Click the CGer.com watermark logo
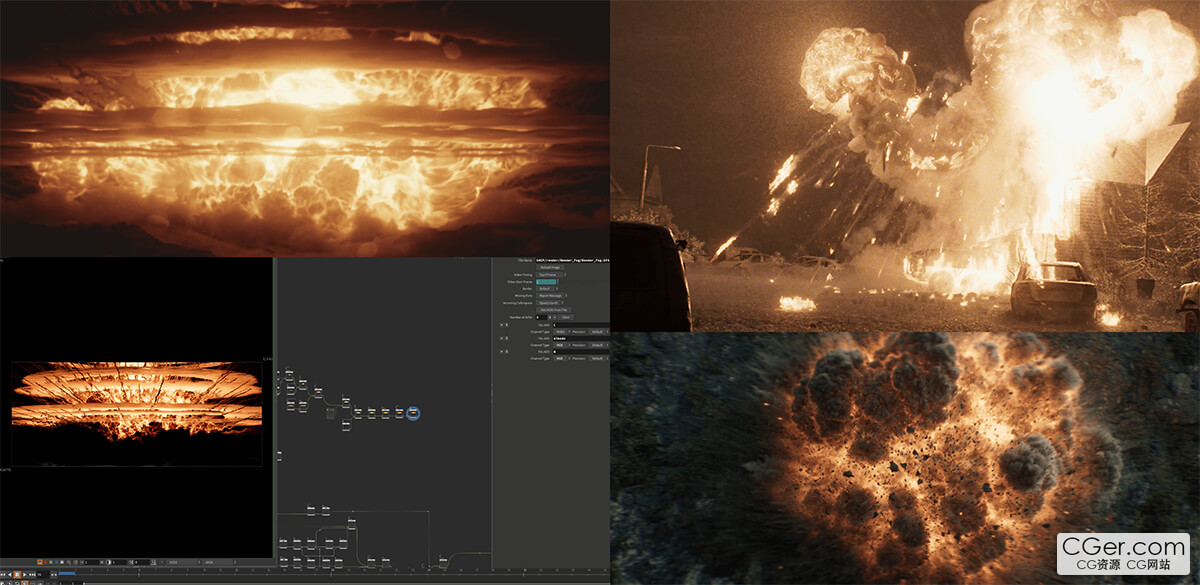1200x585 pixels. (1125, 553)
